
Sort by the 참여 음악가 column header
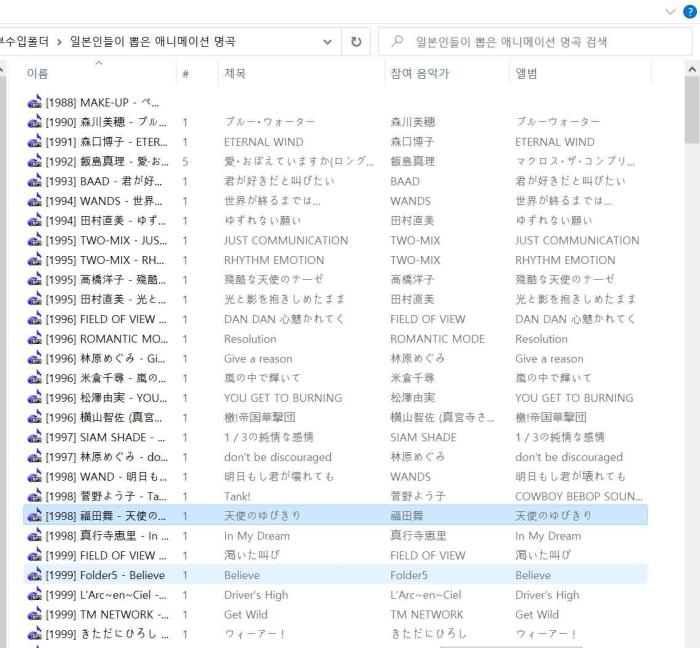(x=420, y=73)
